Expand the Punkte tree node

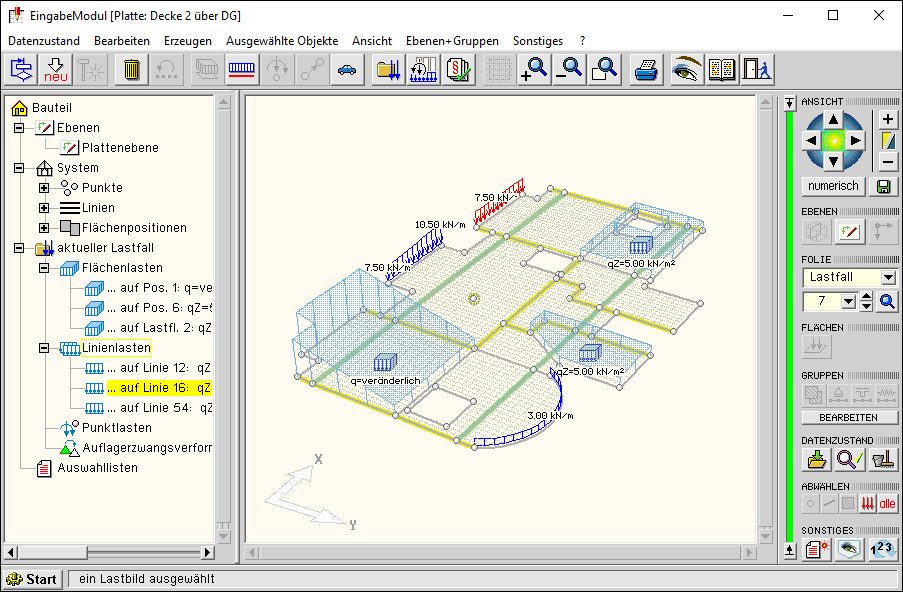(x=44, y=188)
